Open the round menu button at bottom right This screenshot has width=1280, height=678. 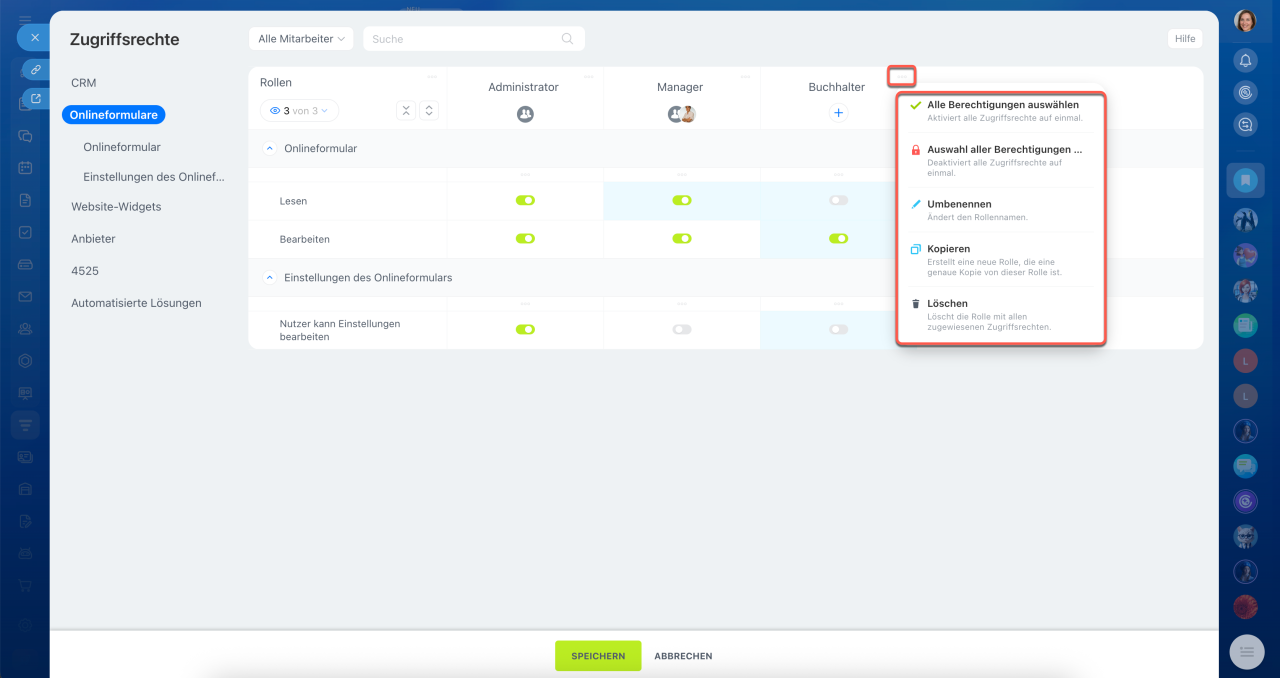1247,652
